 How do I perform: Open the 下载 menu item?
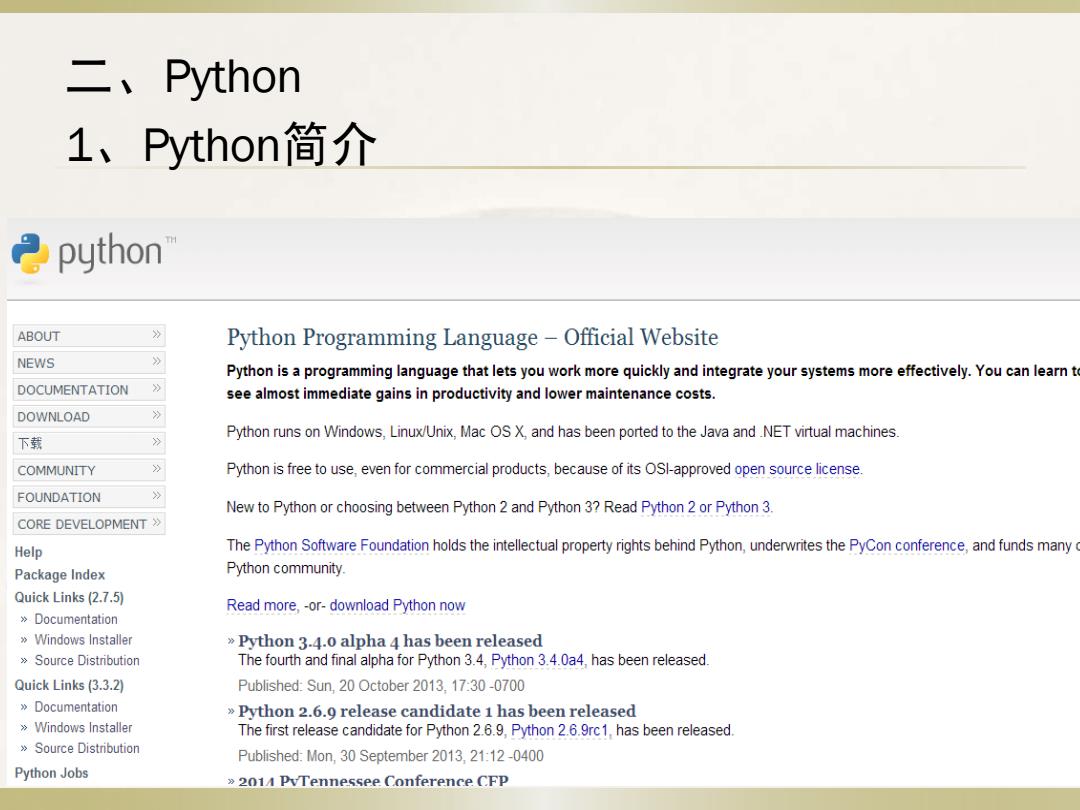89,443
